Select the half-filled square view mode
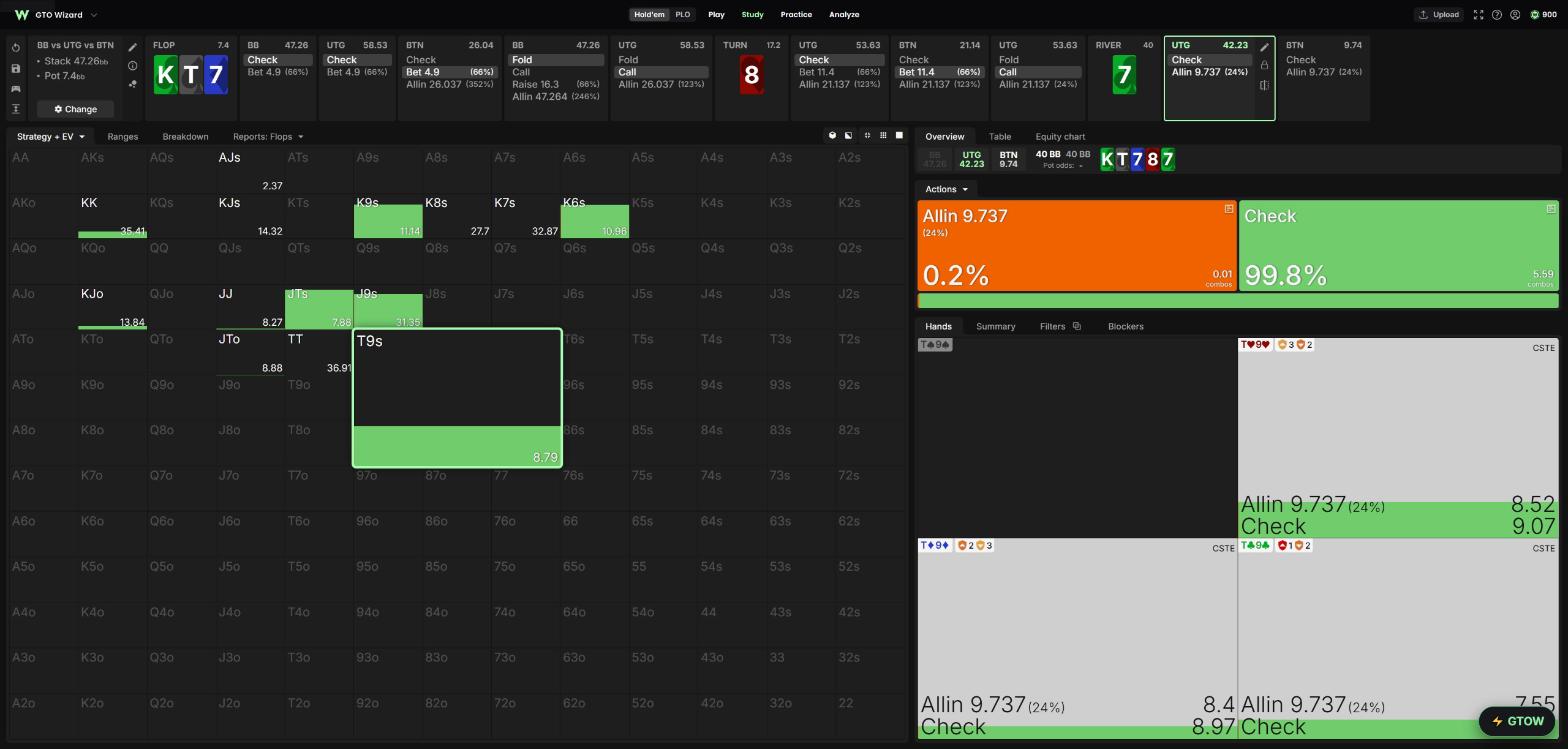The height and width of the screenshot is (749, 1568). point(848,135)
